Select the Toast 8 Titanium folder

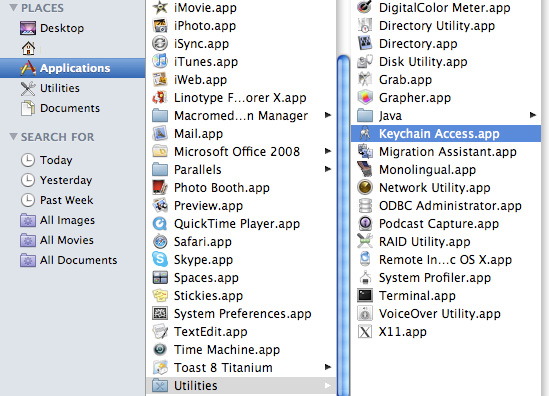241,368
